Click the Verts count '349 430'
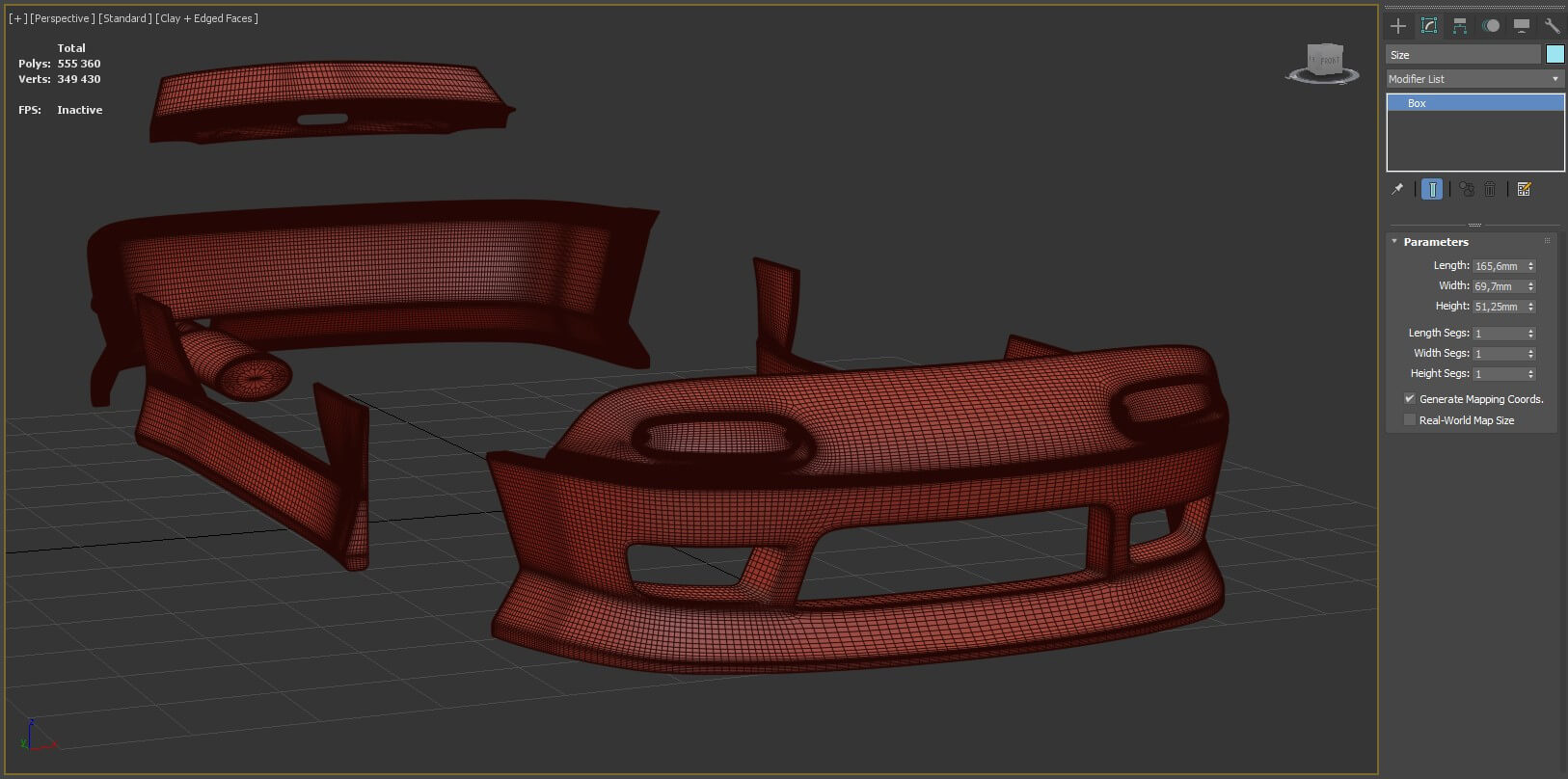The height and width of the screenshot is (779, 1568). 78,79
